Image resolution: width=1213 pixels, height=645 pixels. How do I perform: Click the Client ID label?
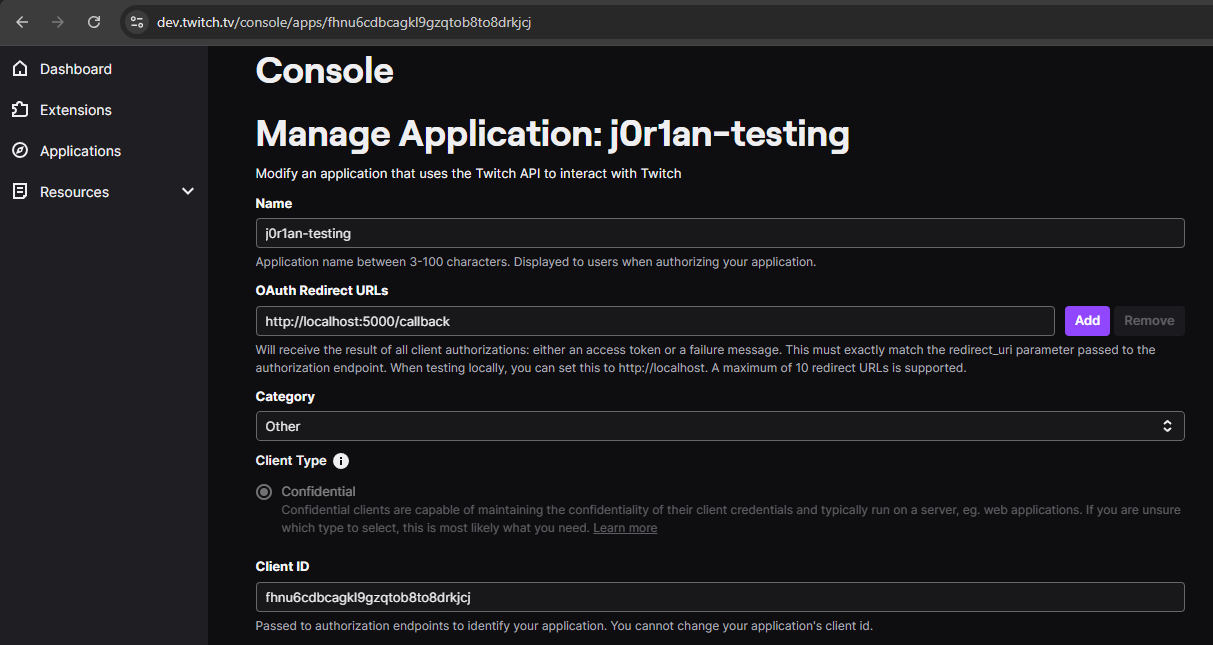pyautogui.click(x=282, y=567)
